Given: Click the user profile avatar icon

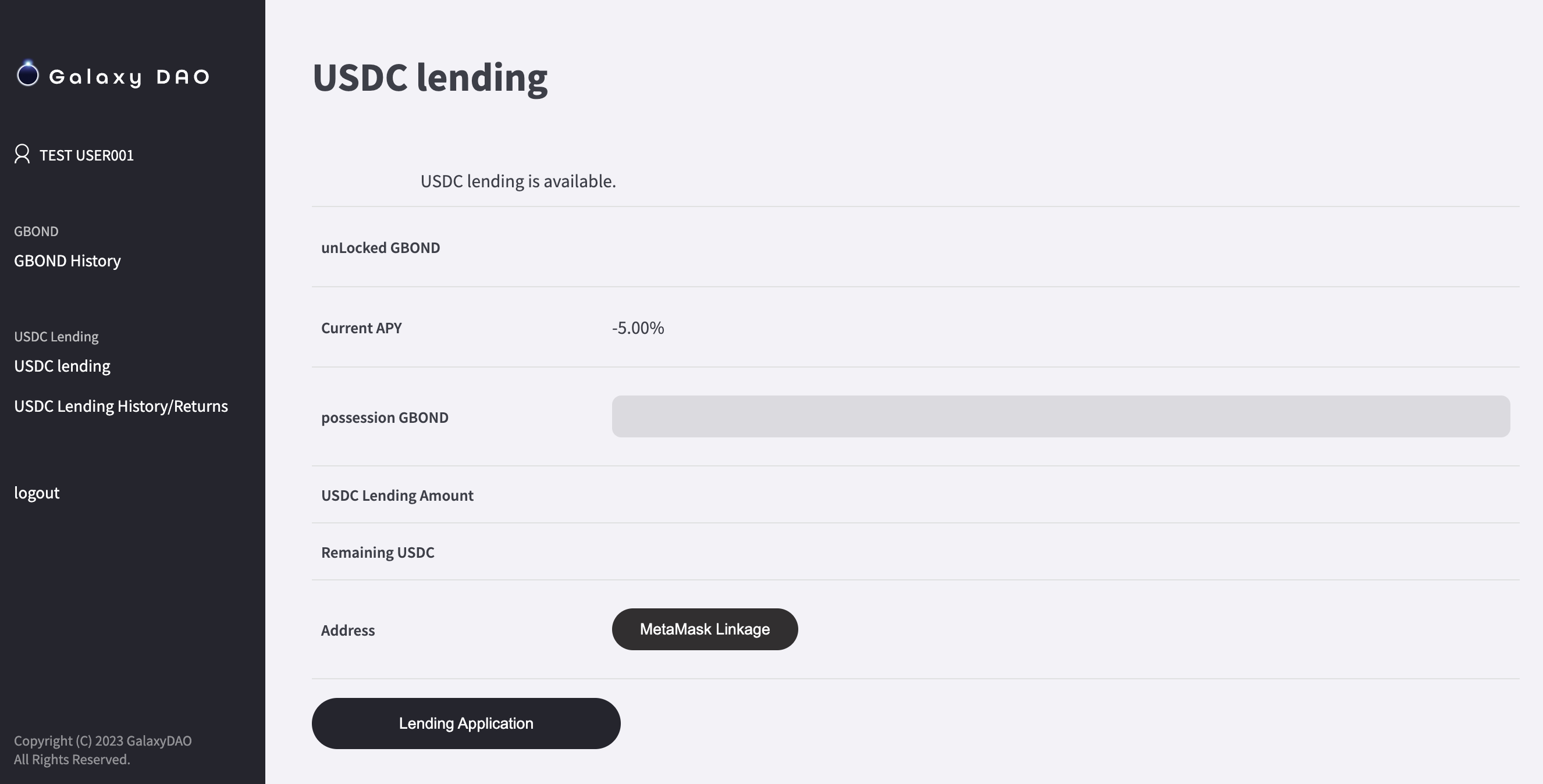Looking at the screenshot, I should [x=22, y=154].
